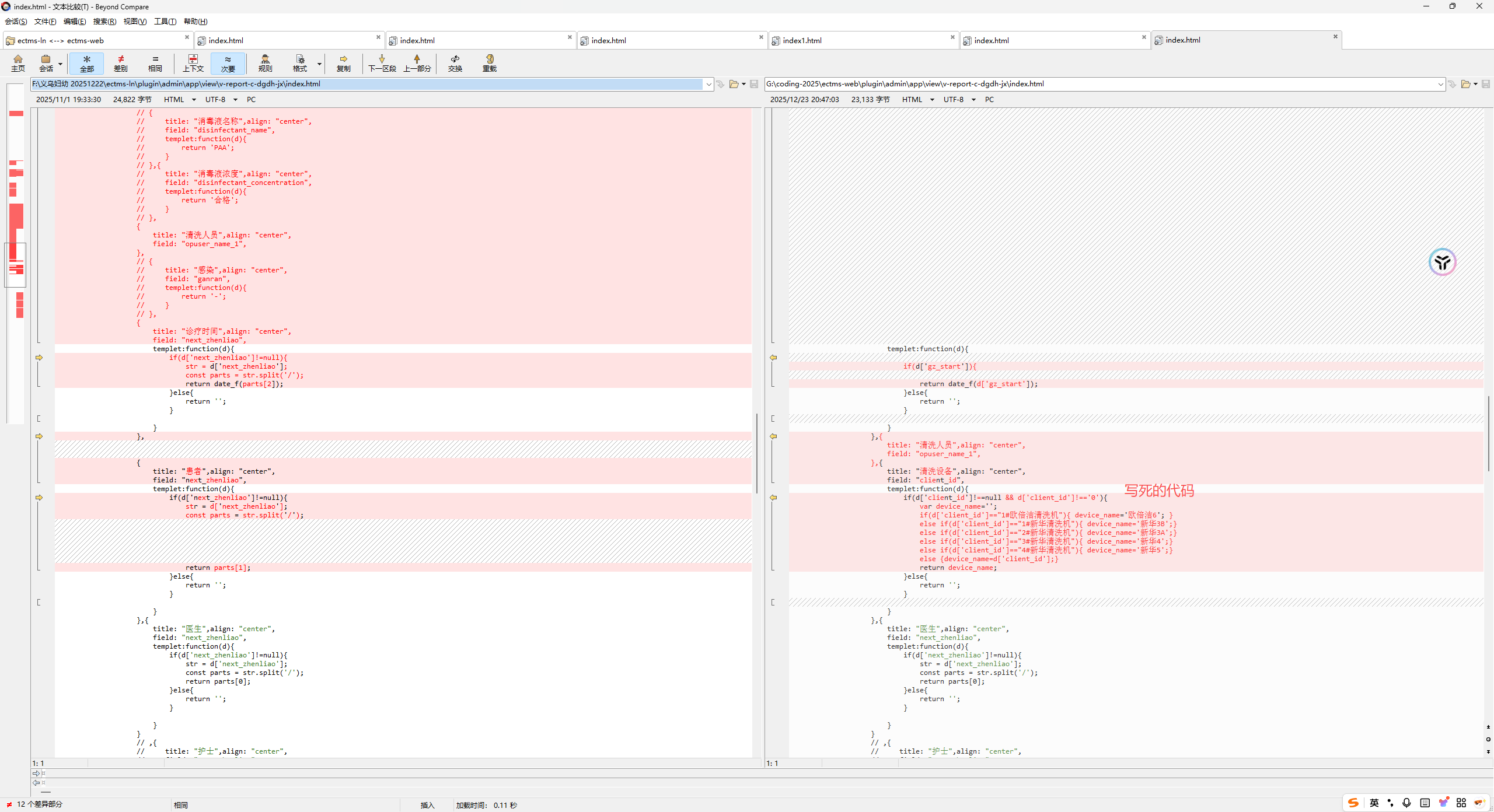
Task: Go to previous part (上一部分)
Action: point(417,63)
